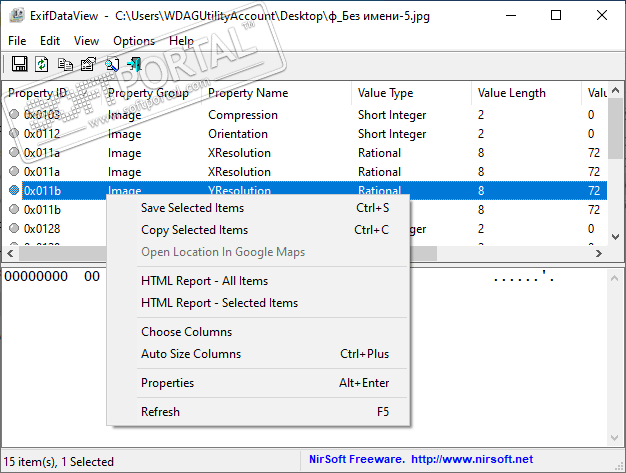
Task: Sort by Property ID column header
Action: (x=52, y=93)
